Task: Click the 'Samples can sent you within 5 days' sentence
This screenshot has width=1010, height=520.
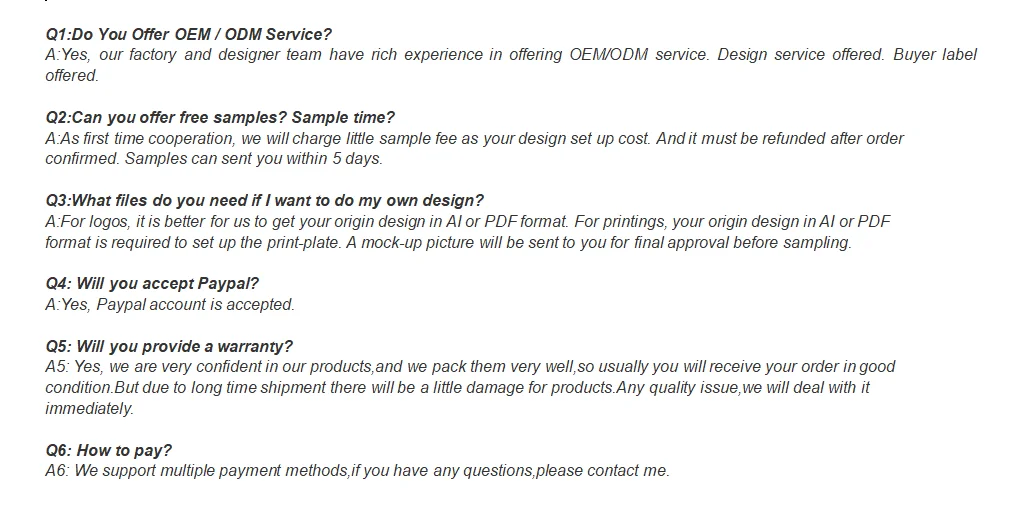Action: 253,159
